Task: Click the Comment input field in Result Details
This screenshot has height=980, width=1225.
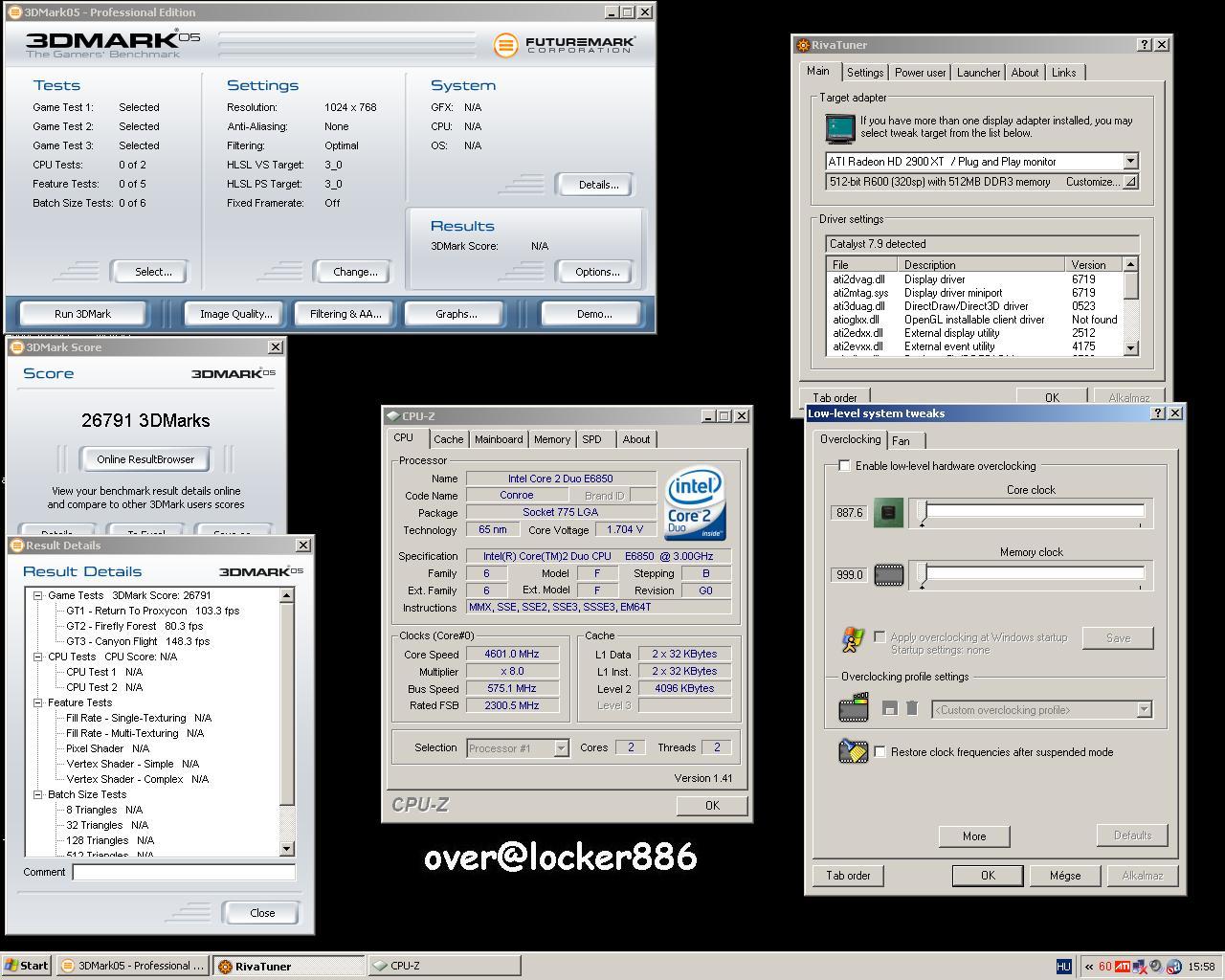Action: 184,872
